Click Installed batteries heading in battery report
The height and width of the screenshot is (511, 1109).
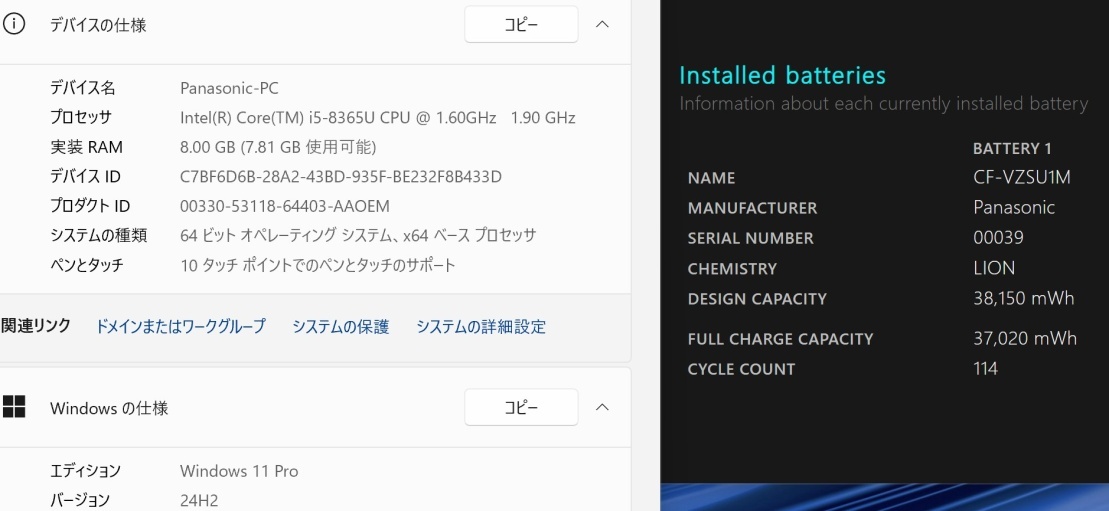coord(782,75)
